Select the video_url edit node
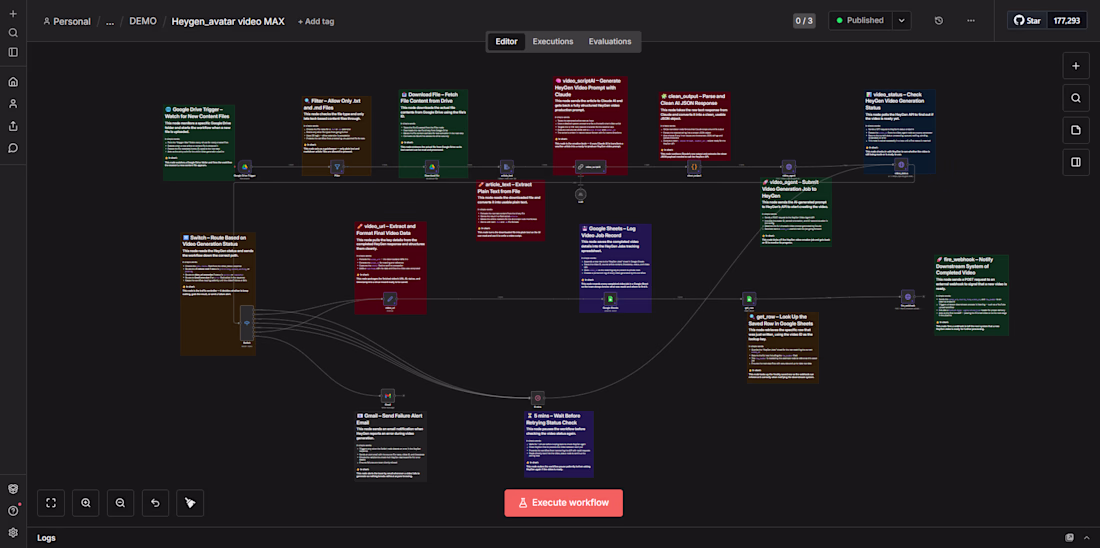Screen dimensions: 1100x548 [391, 299]
